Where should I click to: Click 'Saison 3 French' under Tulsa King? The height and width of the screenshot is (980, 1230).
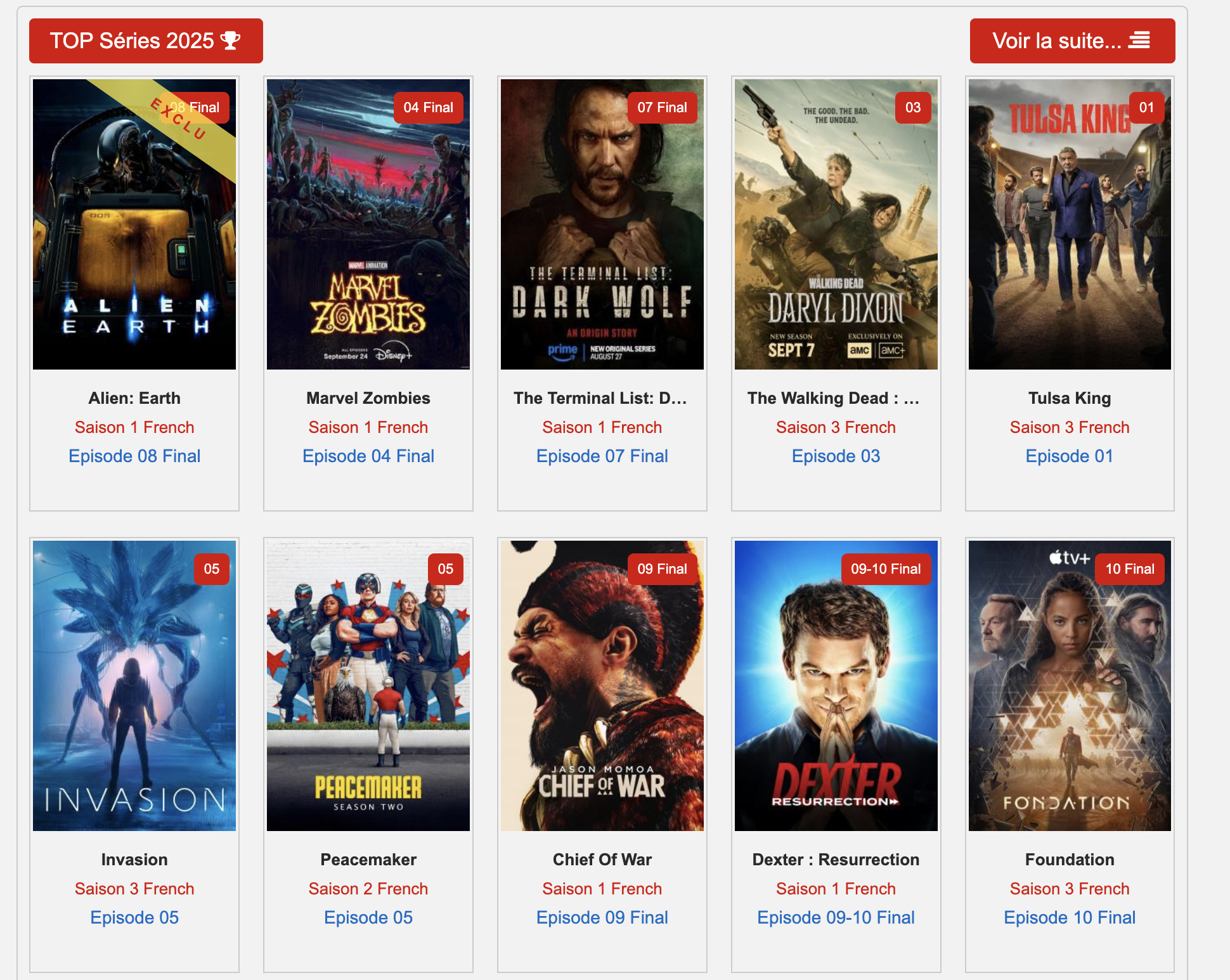1070,427
